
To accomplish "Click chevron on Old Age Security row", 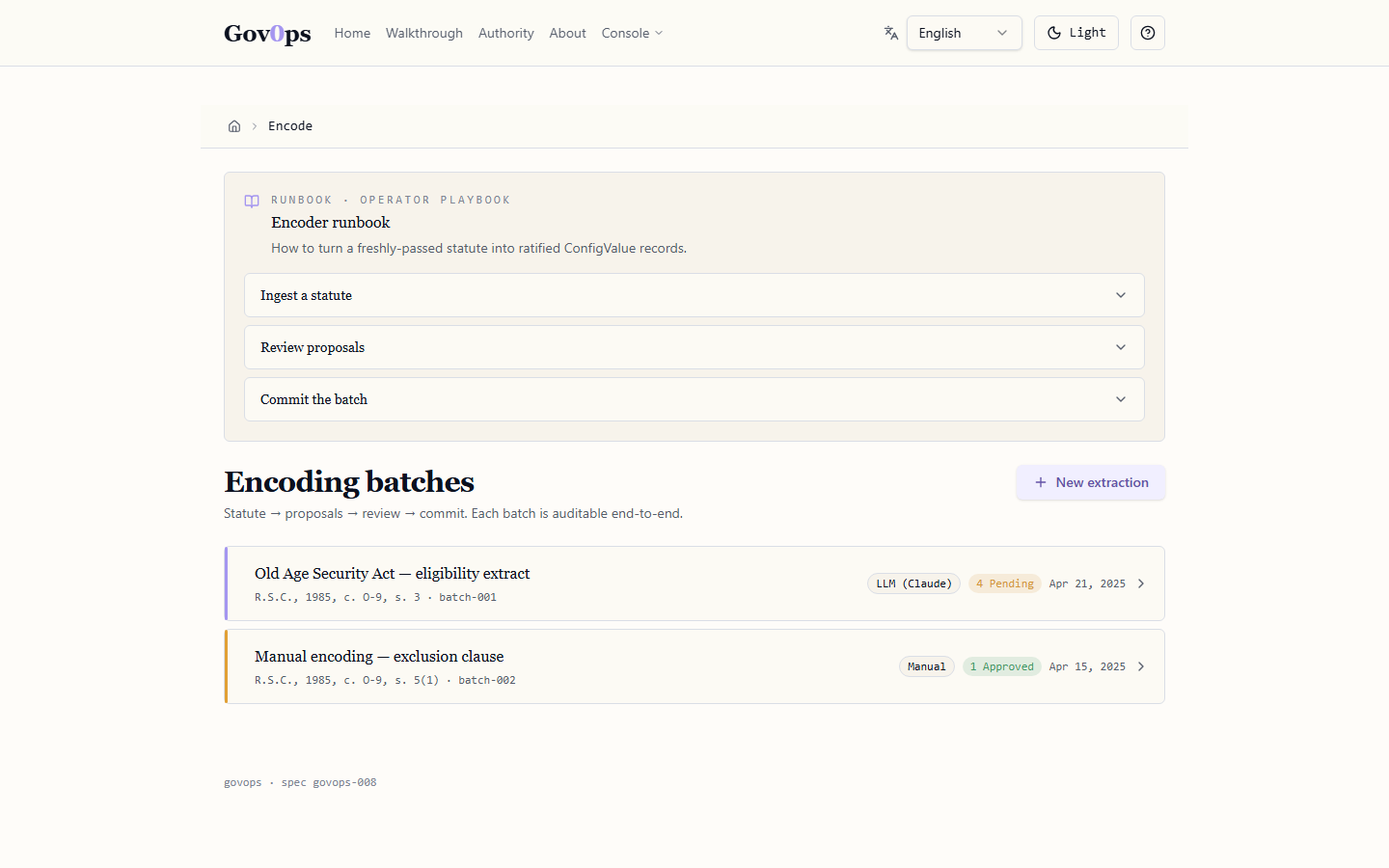I will point(1141,583).
